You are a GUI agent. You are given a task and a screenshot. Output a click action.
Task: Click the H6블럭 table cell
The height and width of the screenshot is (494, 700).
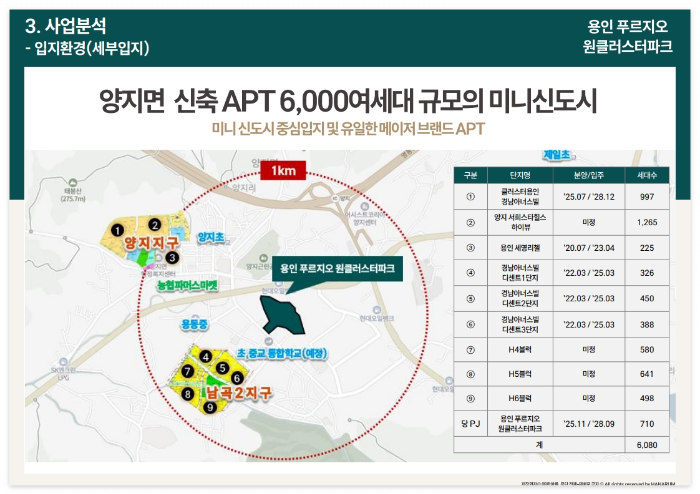[x=520, y=399]
